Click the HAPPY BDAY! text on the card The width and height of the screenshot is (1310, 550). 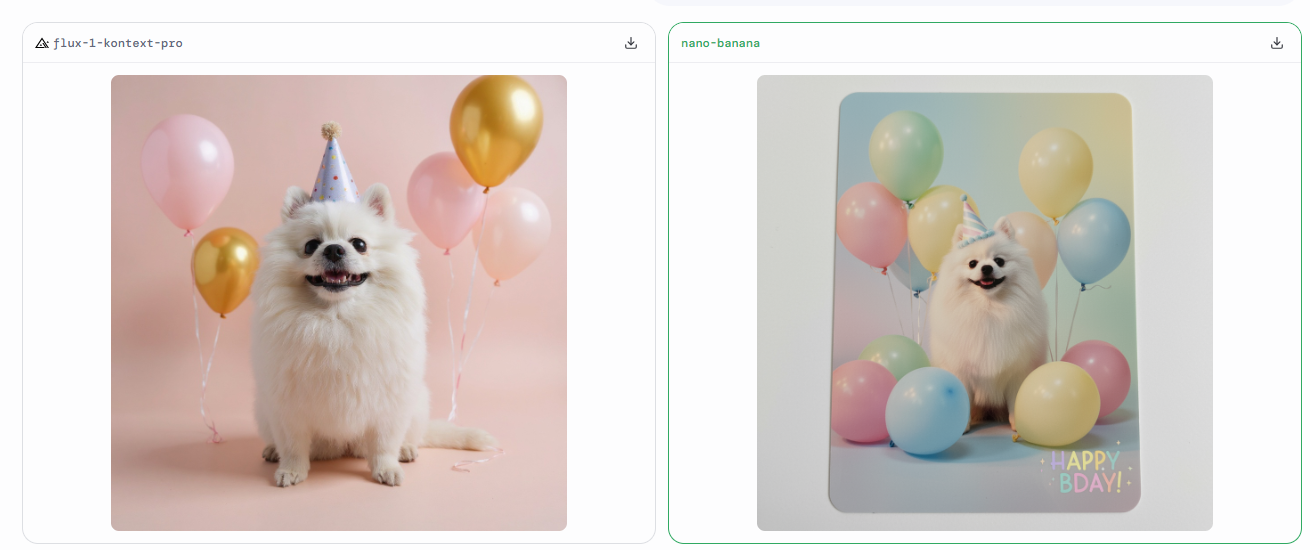[x=1085, y=471]
